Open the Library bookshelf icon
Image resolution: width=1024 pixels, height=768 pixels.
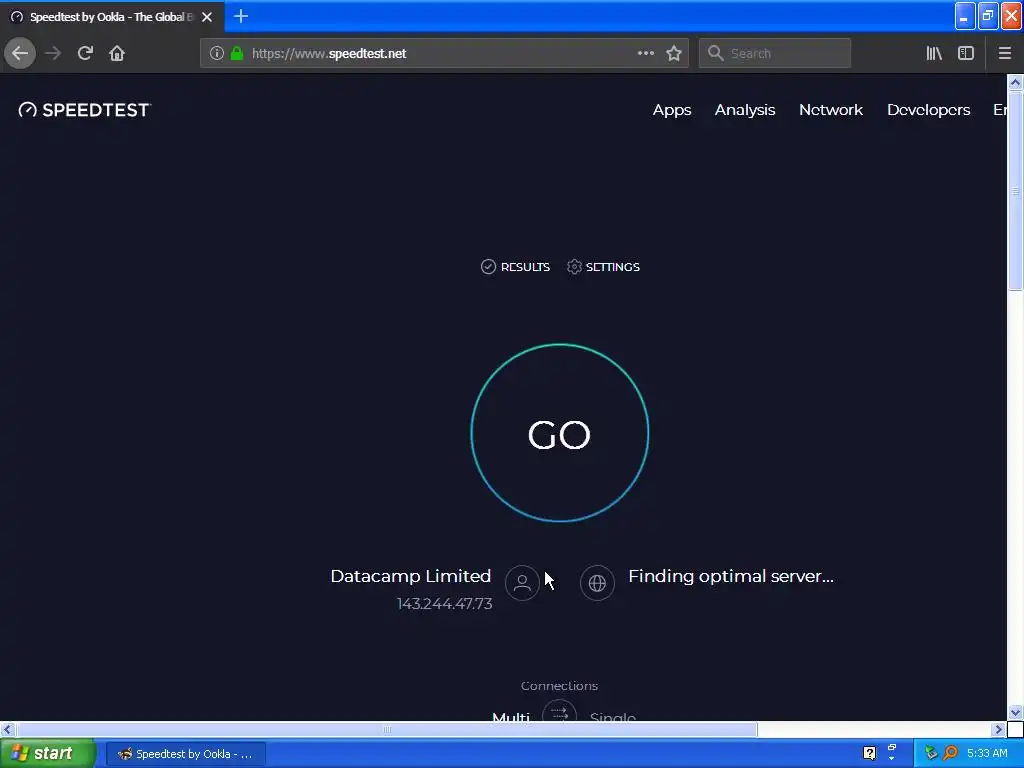click(x=934, y=53)
